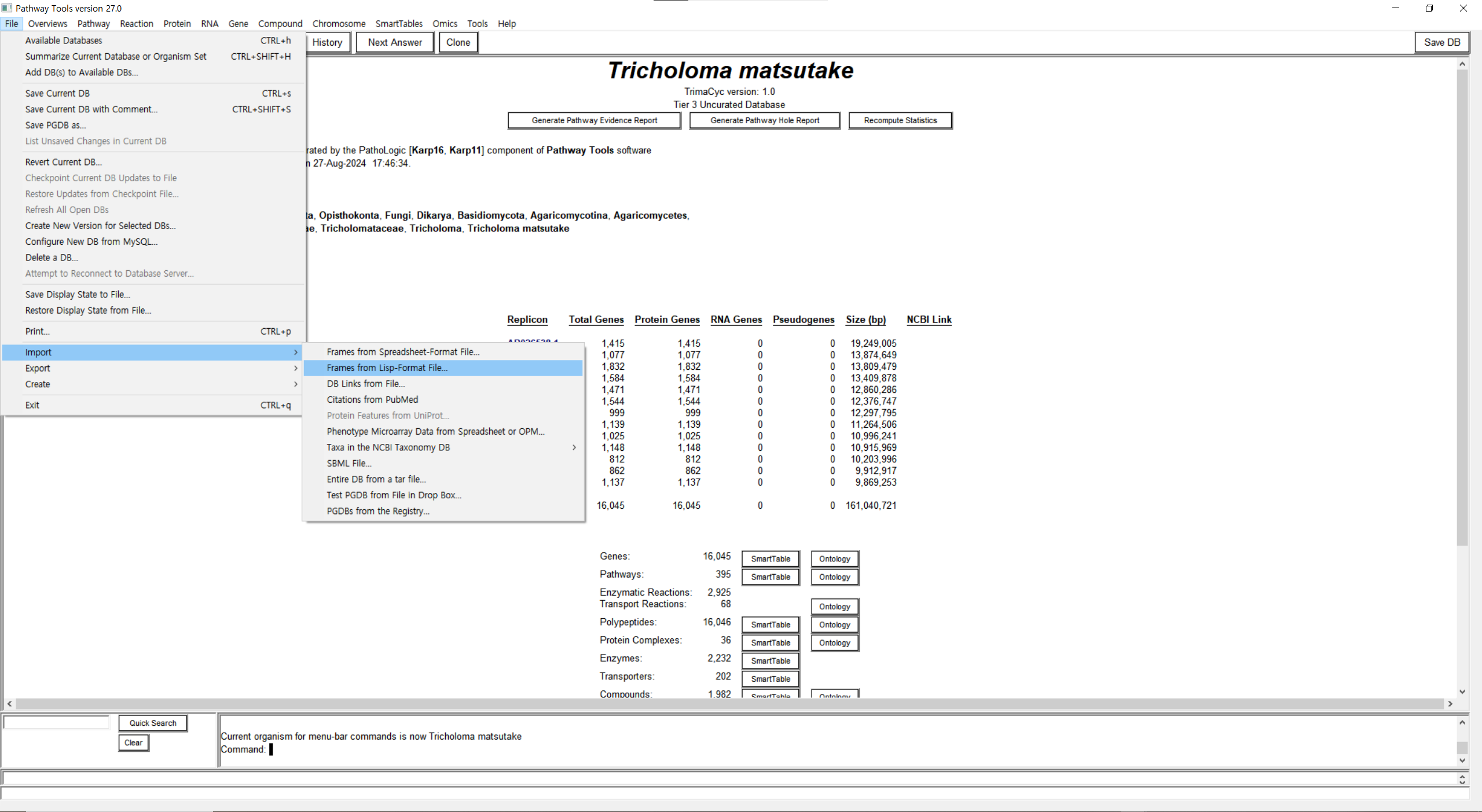
Task: Choose Frames from Spreadsheet-Format File
Action: [x=443, y=352]
